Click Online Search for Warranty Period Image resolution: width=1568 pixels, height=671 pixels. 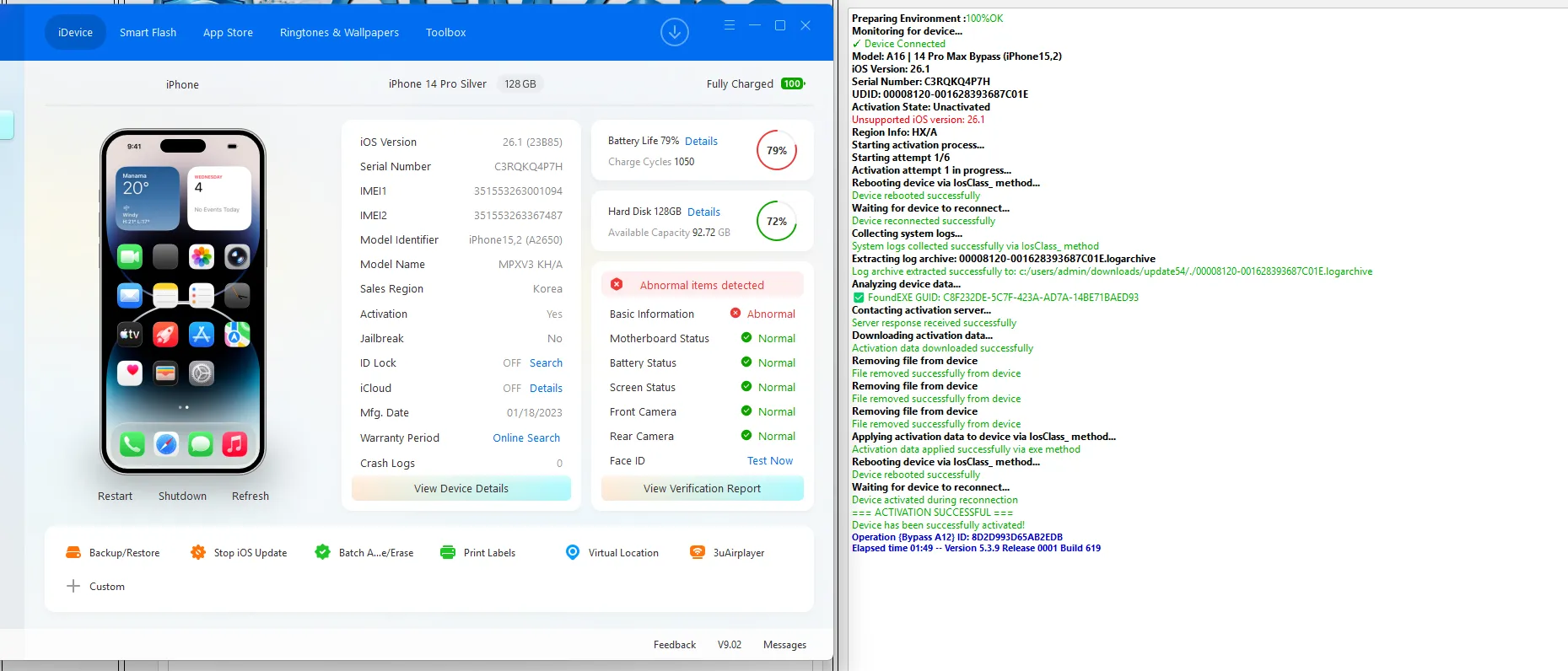(526, 438)
